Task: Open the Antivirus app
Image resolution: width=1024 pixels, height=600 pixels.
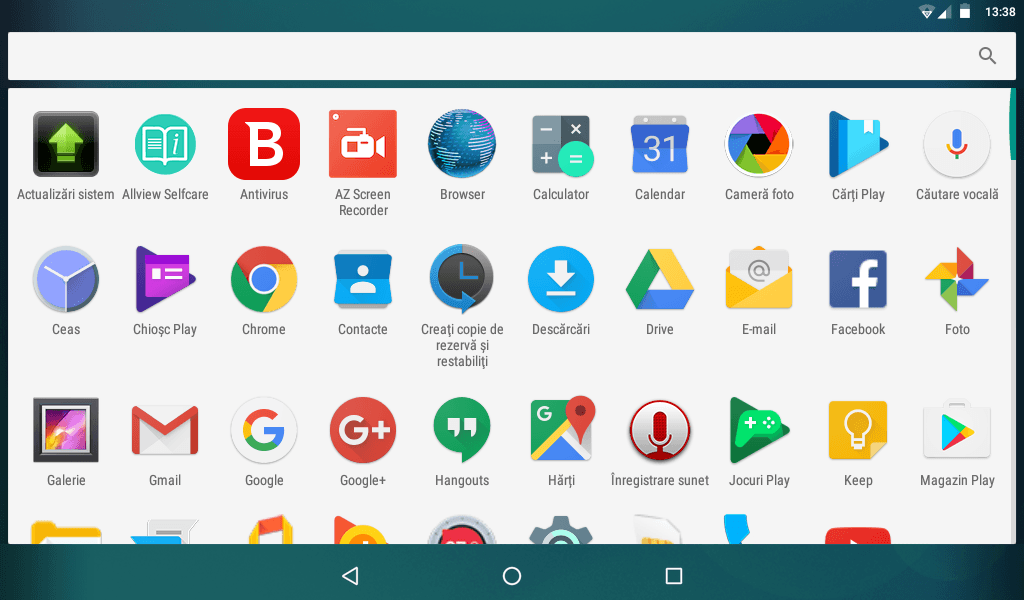Action: (264, 144)
